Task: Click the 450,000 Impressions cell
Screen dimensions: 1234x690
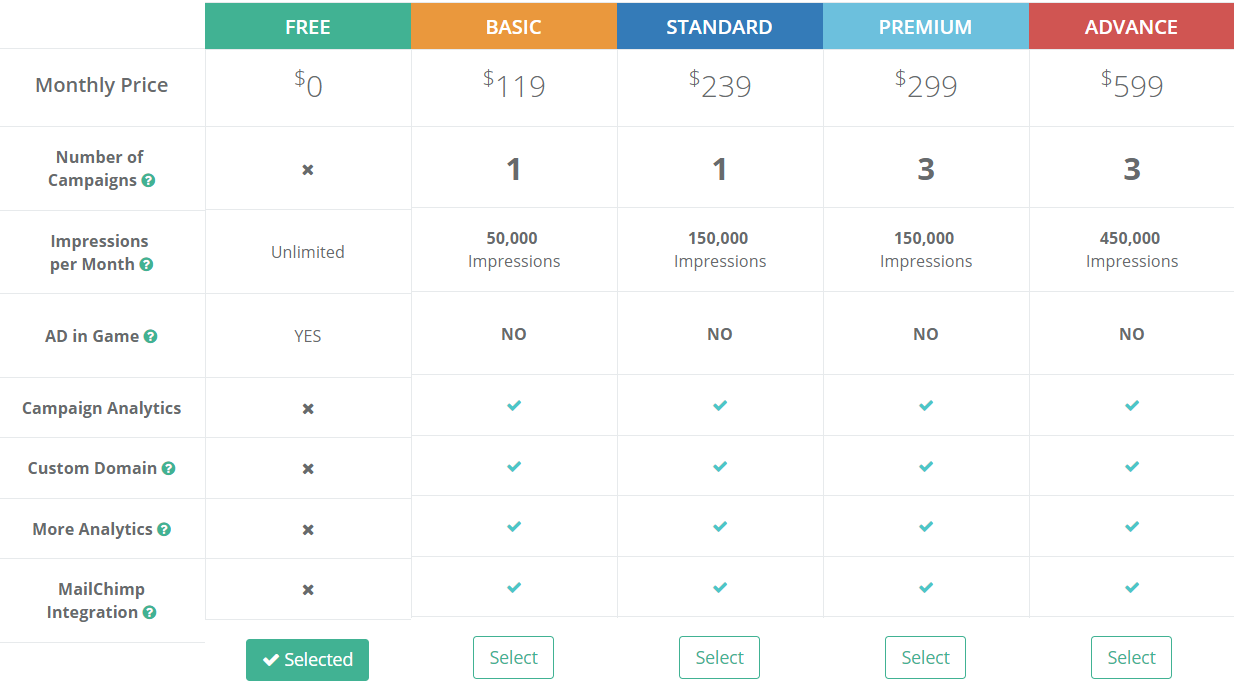Action: [1132, 250]
